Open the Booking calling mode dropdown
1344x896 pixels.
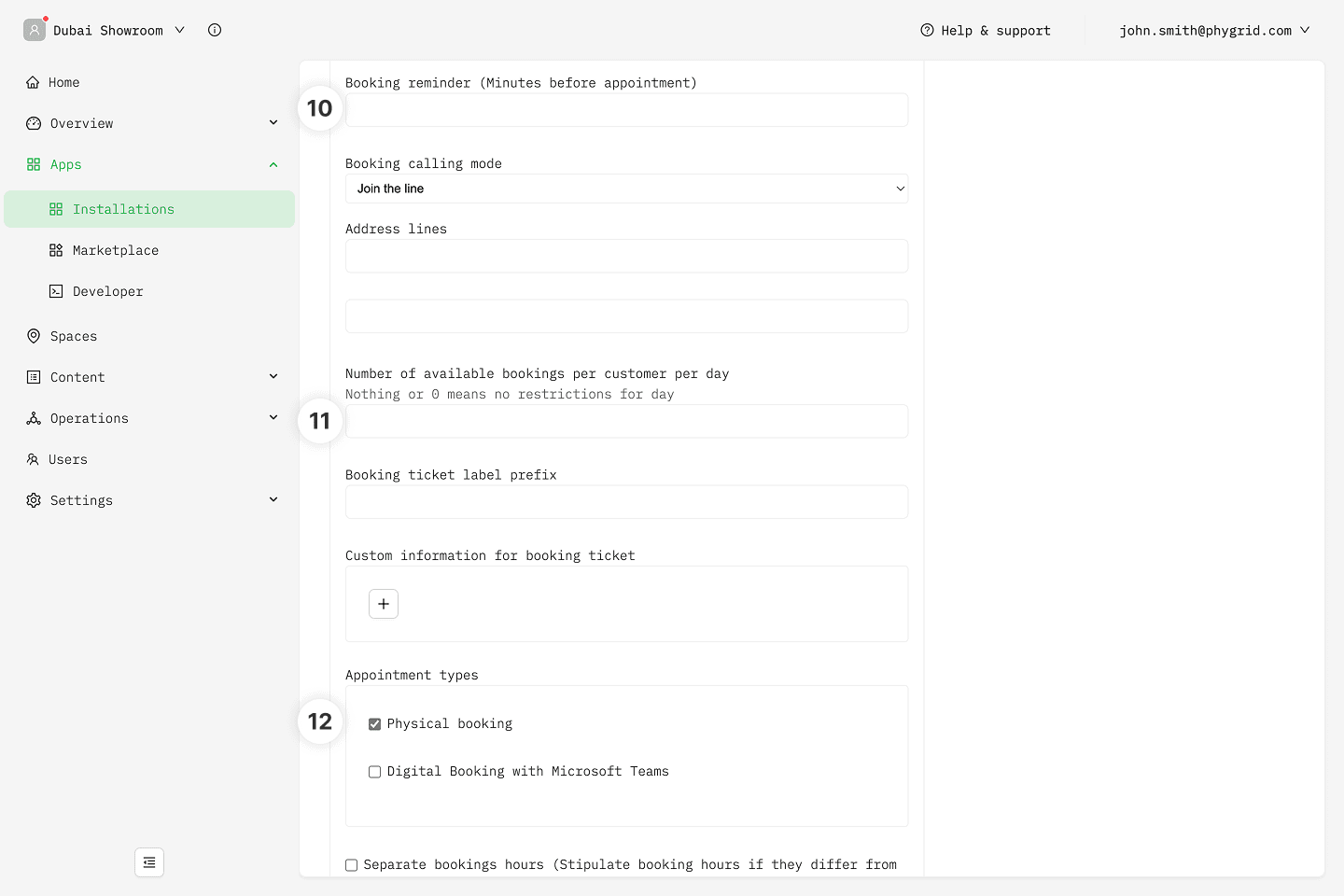pos(626,189)
